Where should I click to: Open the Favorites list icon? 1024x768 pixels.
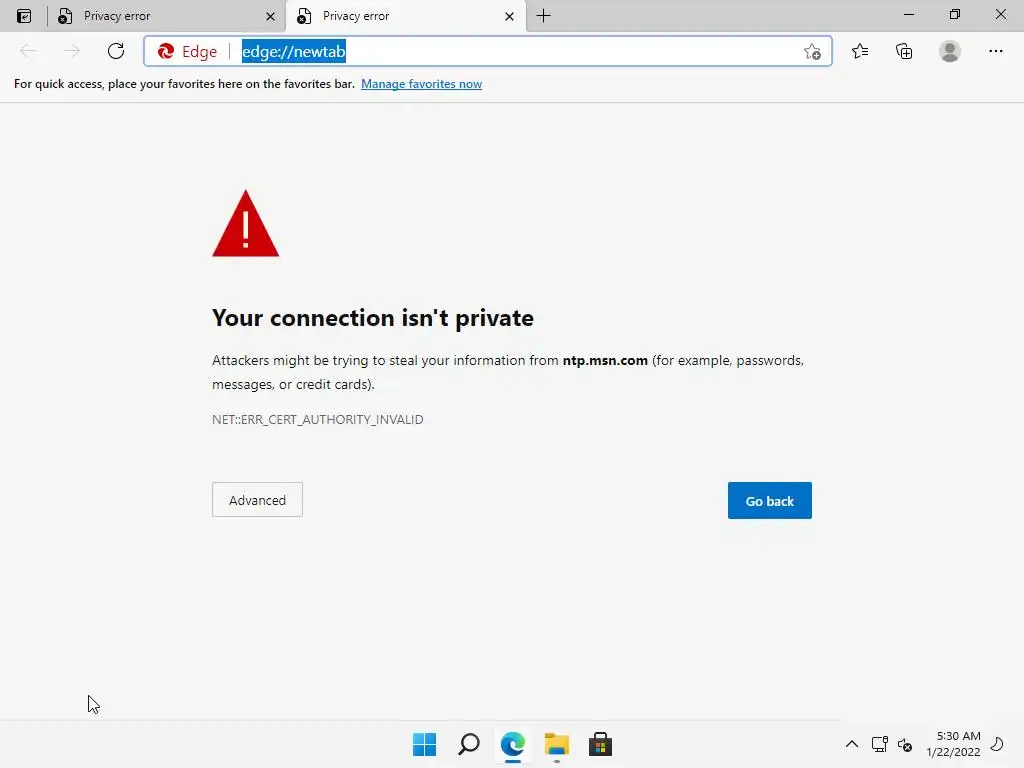point(860,51)
